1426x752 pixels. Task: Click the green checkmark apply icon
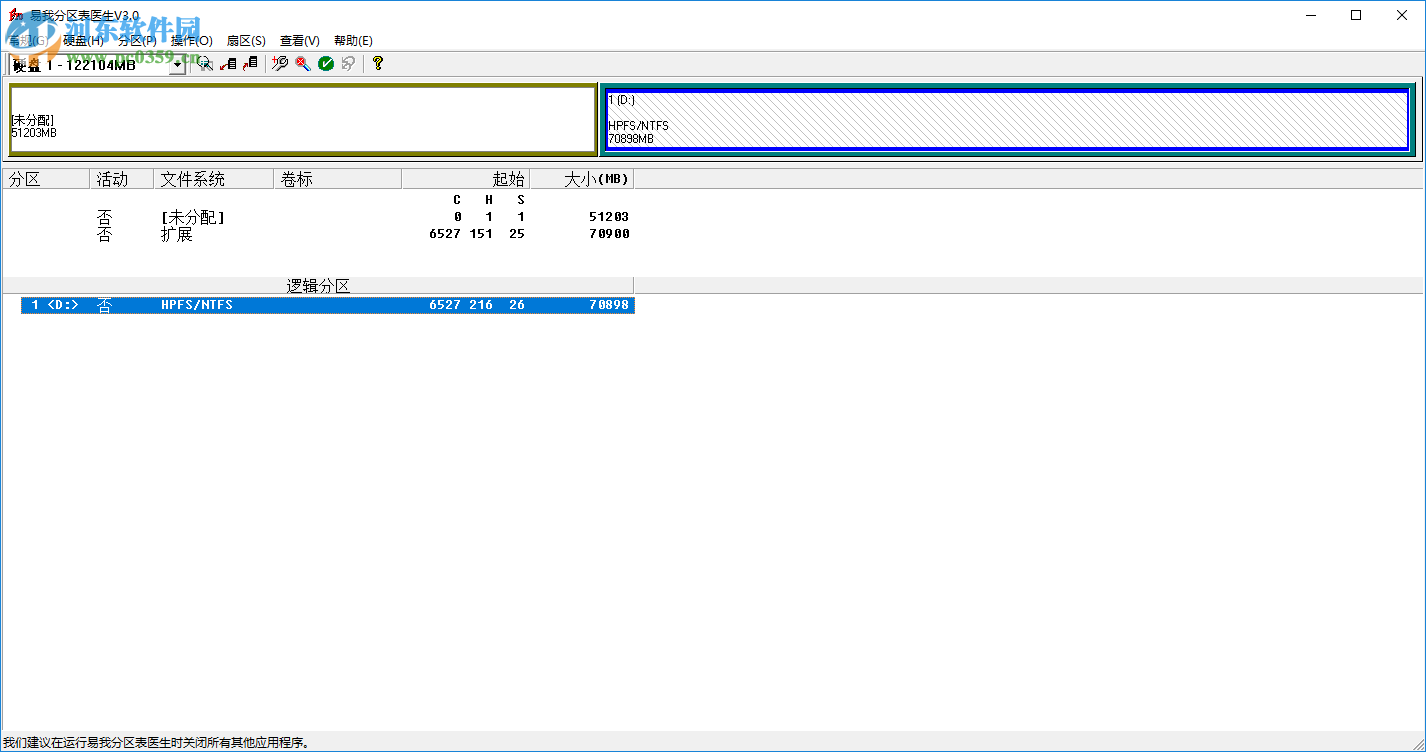tap(326, 63)
